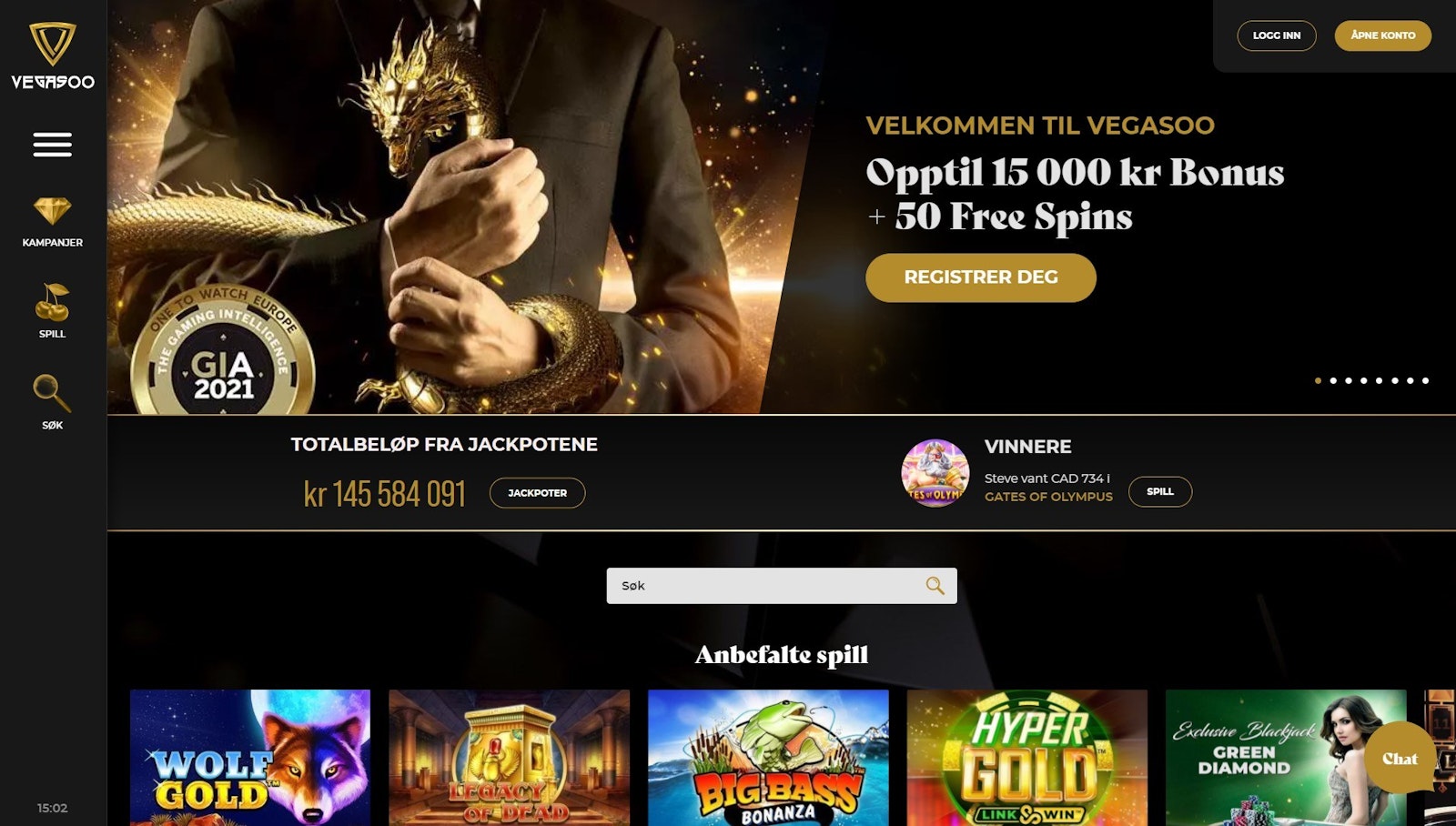The width and height of the screenshot is (1456, 826).
Task: Click the Vegasoo logo
Action: (x=53, y=55)
